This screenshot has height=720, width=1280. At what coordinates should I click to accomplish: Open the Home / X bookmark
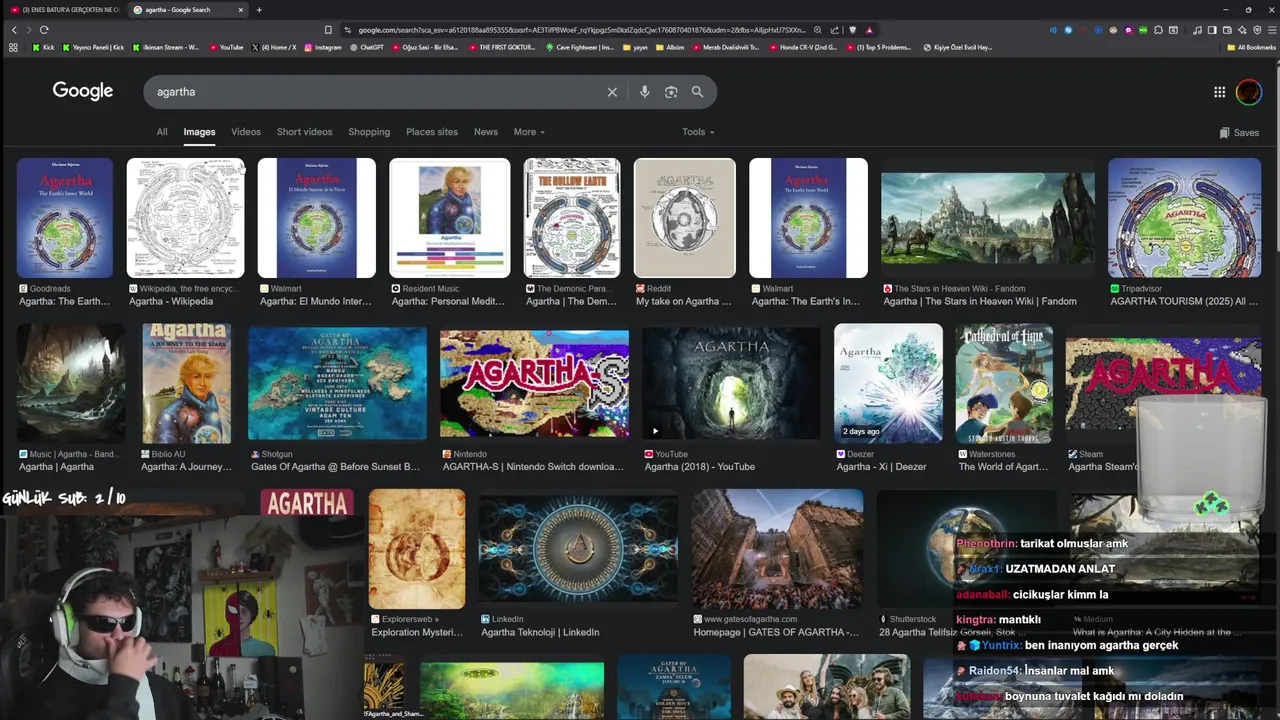[x=273, y=47]
